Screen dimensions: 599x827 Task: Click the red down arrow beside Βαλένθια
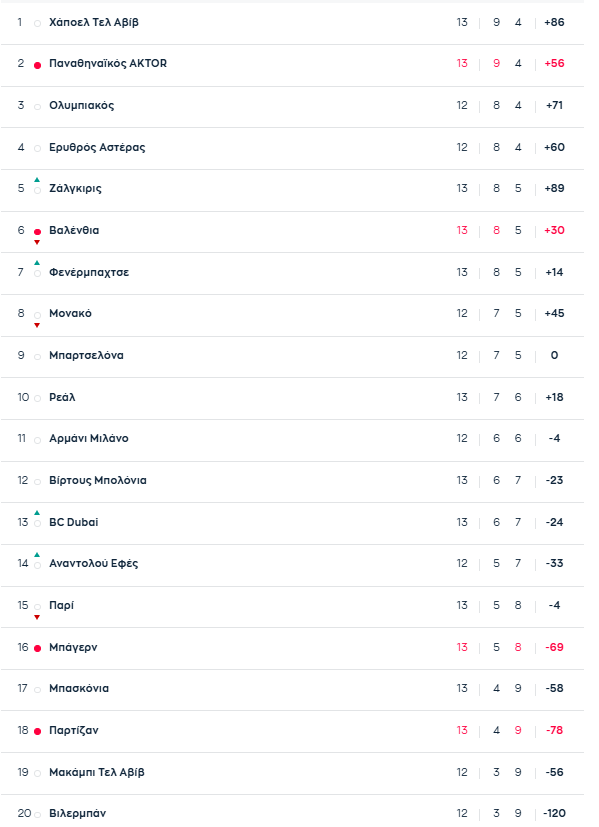coord(37,242)
